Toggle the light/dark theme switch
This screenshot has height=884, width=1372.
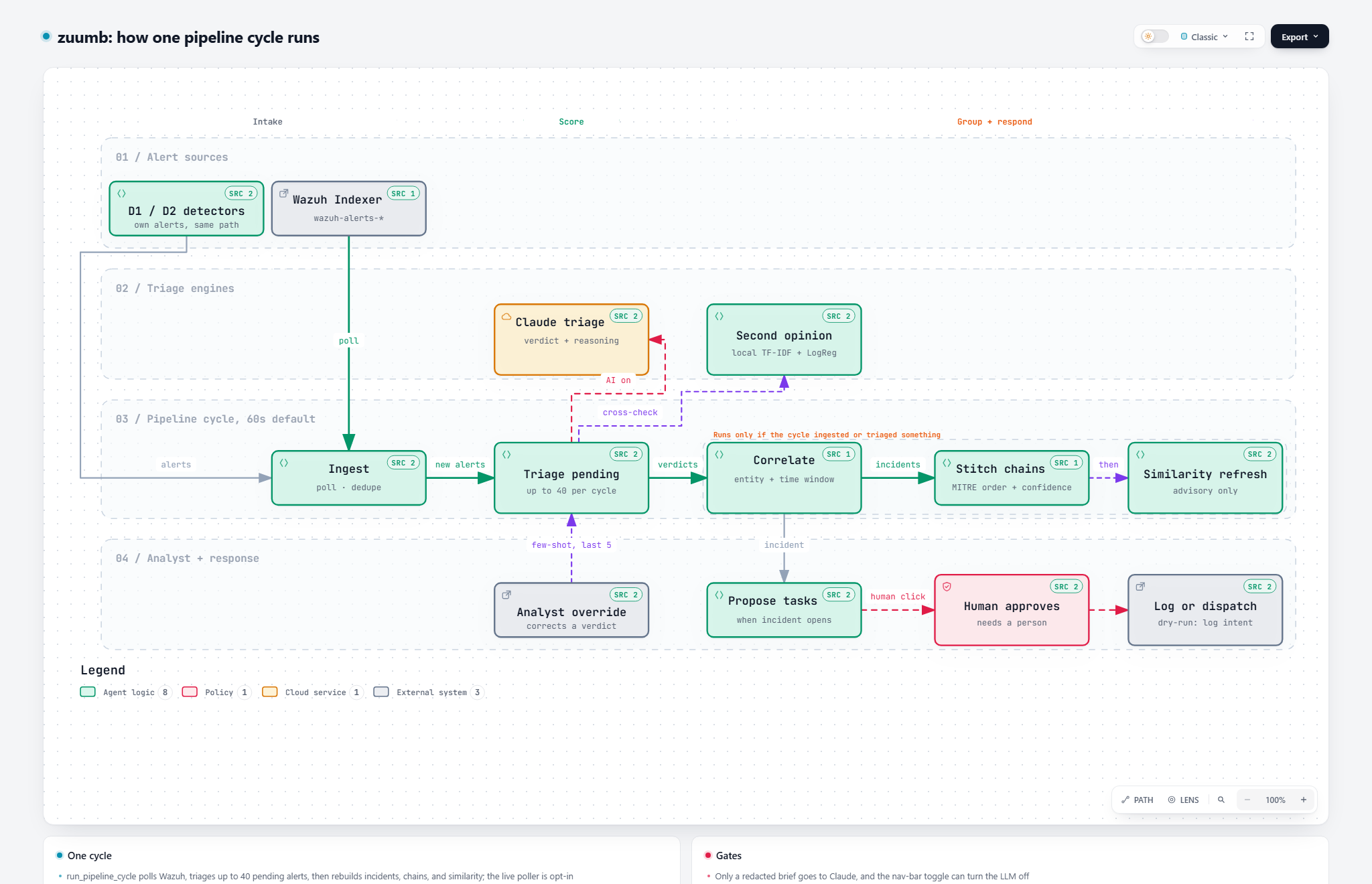(x=1155, y=37)
